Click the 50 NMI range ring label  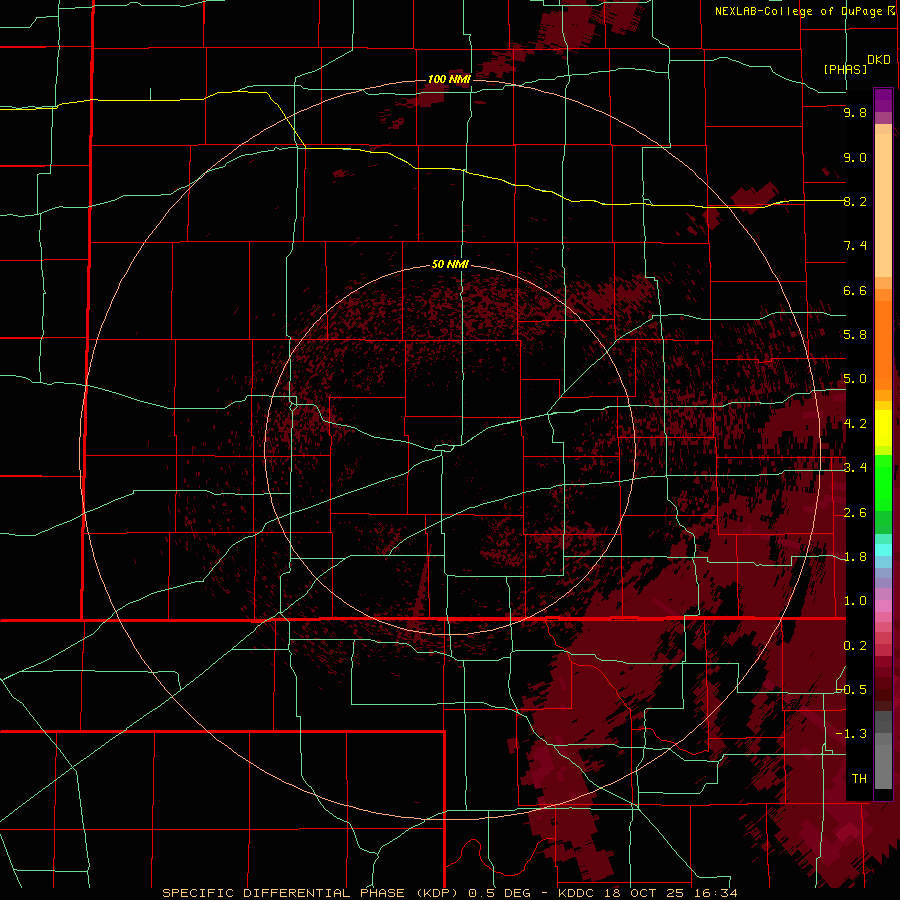tap(450, 264)
